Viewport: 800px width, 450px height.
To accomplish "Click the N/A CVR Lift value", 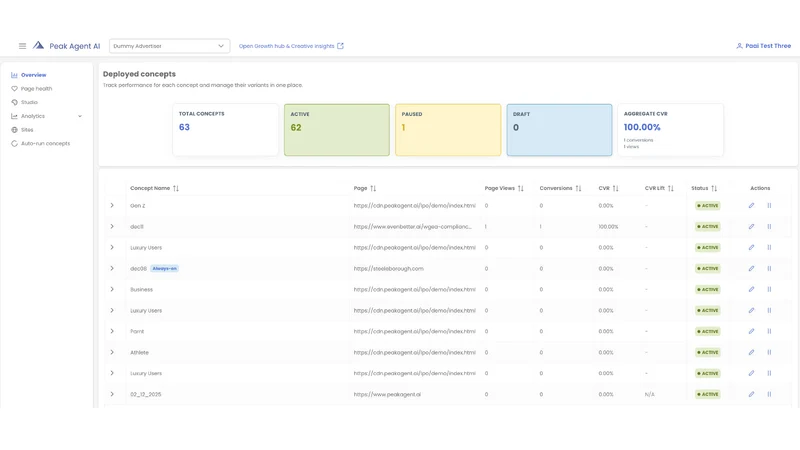I will (649, 394).
